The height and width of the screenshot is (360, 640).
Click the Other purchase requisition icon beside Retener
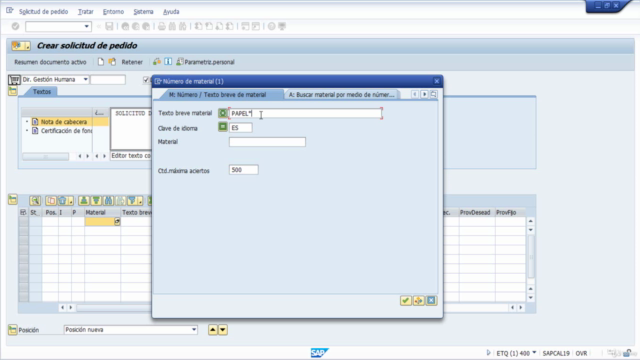pos(112,62)
